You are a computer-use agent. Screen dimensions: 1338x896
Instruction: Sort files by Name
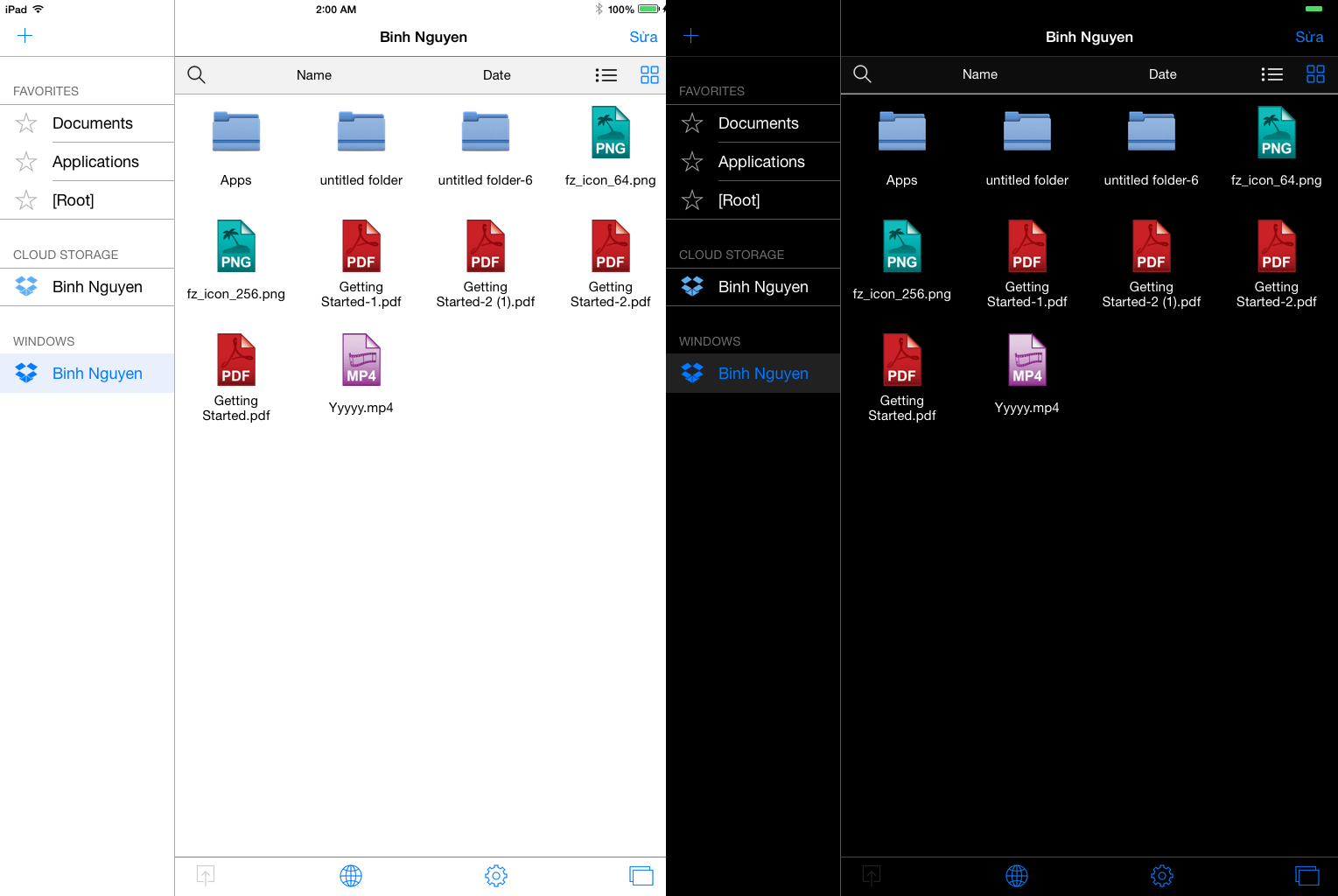(313, 74)
